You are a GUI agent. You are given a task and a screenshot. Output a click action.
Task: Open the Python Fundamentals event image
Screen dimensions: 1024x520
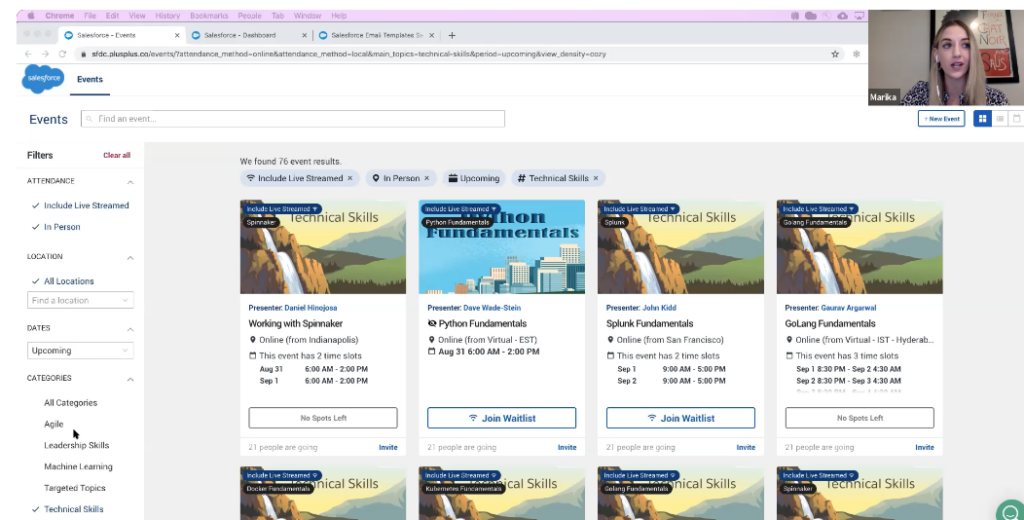pos(502,247)
